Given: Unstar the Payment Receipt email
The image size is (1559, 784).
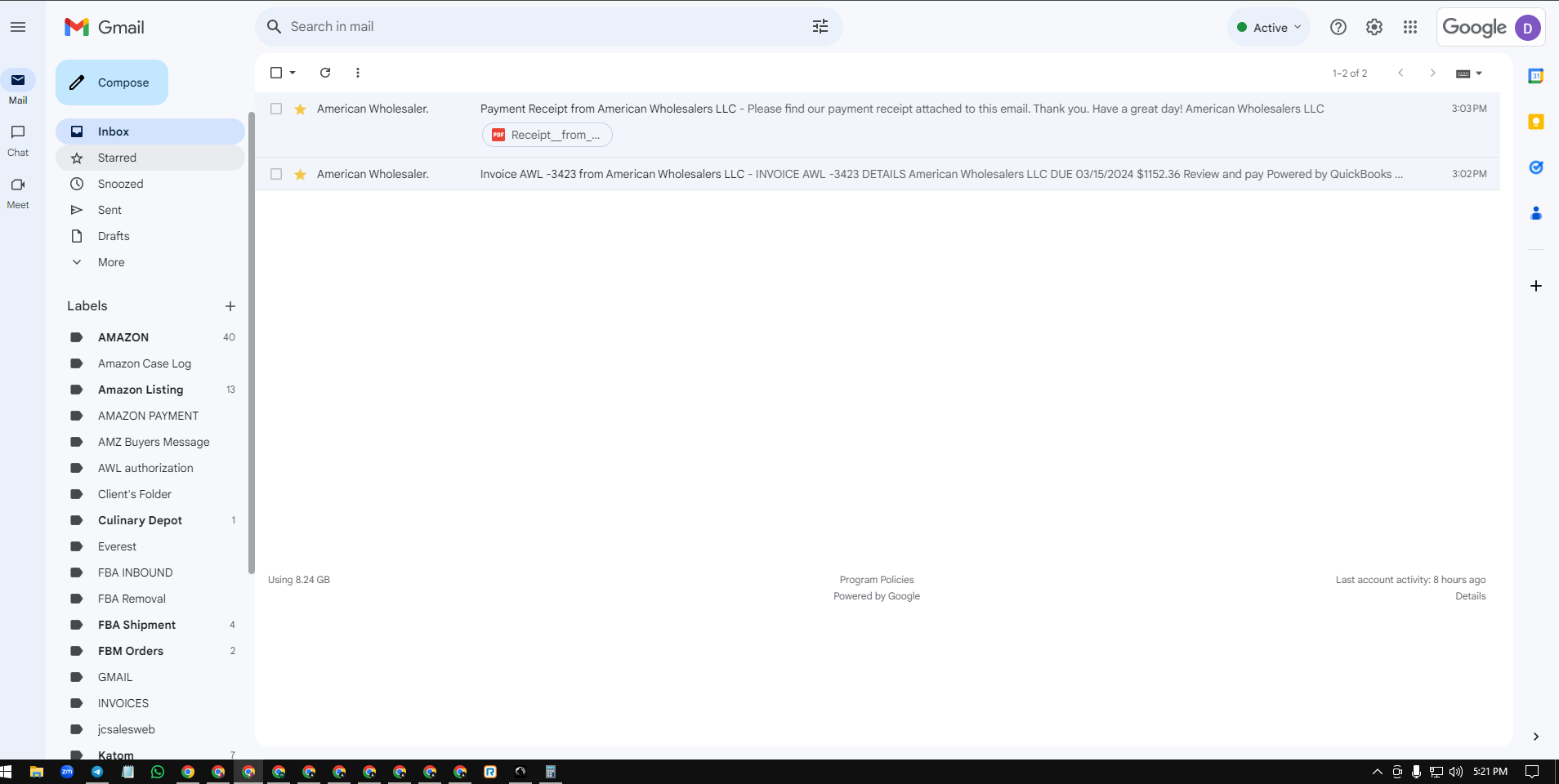Looking at the screenshot, I should click(301, 109).
